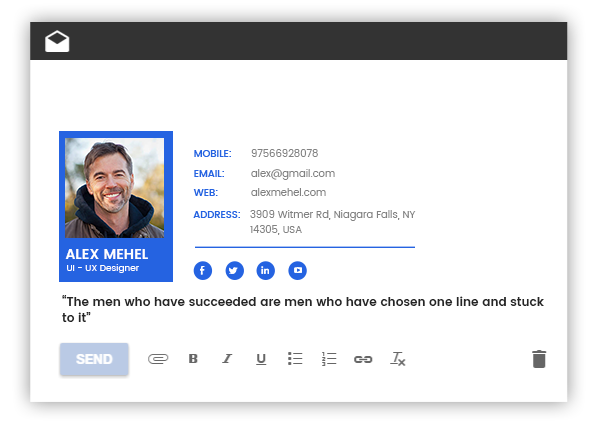Click the quote beginning "The men who have succeeded"
The width and height of the screenshot is (606, 430).
[x=303, y=309]
